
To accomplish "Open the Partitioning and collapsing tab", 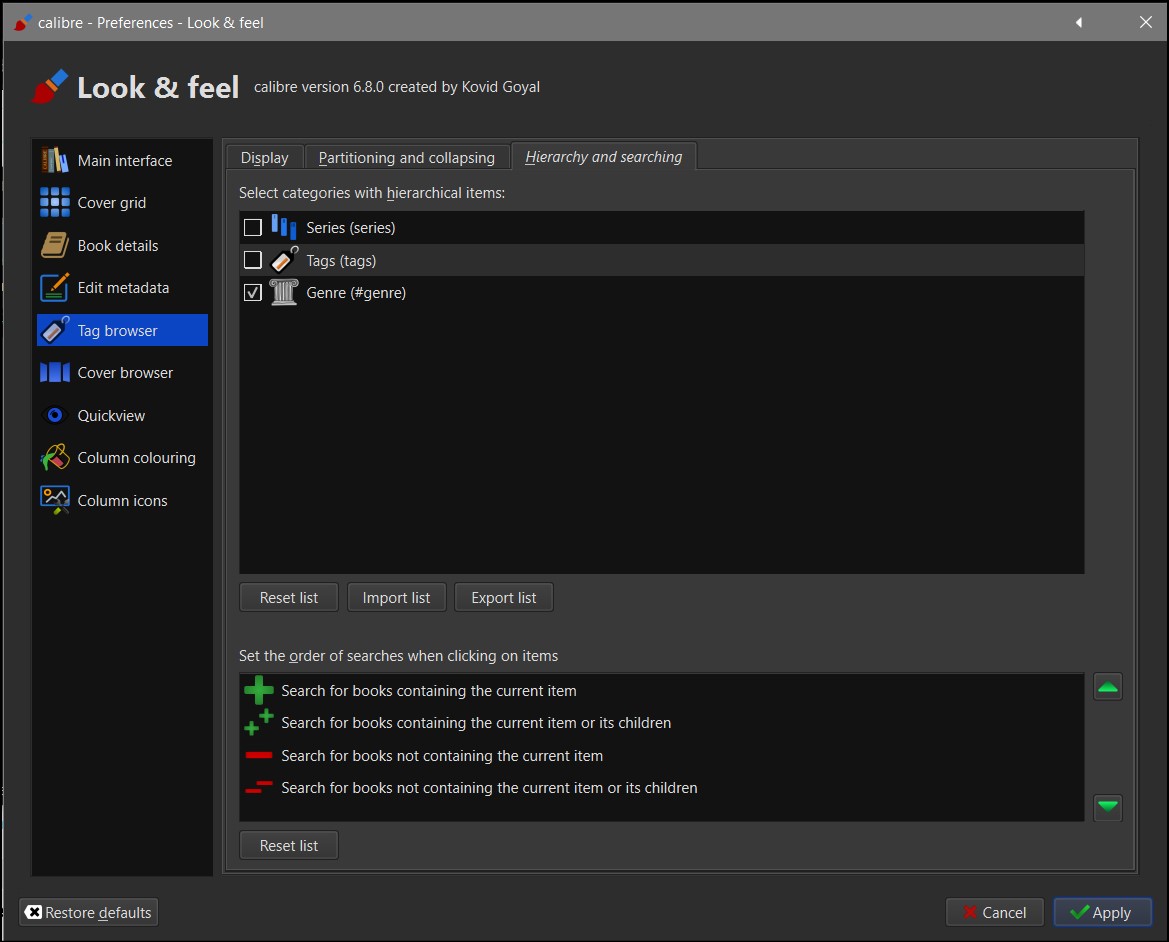I will pos(406,158).
